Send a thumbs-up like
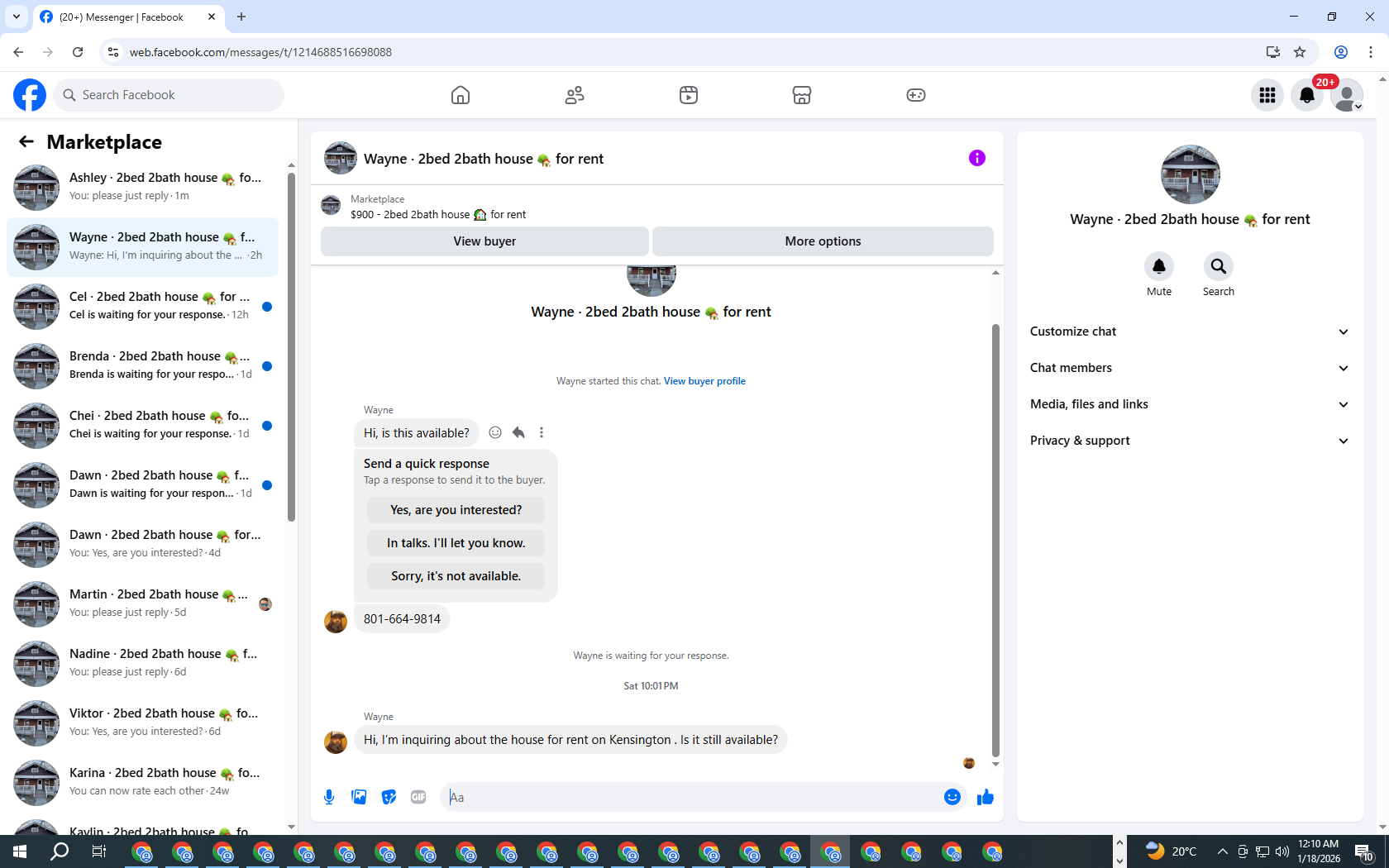1389x868 pixels. click(986, 797)
